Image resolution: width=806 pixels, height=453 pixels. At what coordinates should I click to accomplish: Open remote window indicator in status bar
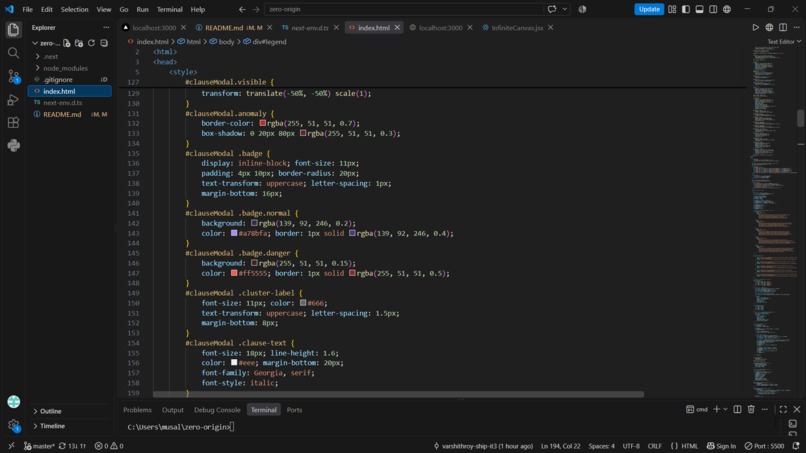point(11,446)
